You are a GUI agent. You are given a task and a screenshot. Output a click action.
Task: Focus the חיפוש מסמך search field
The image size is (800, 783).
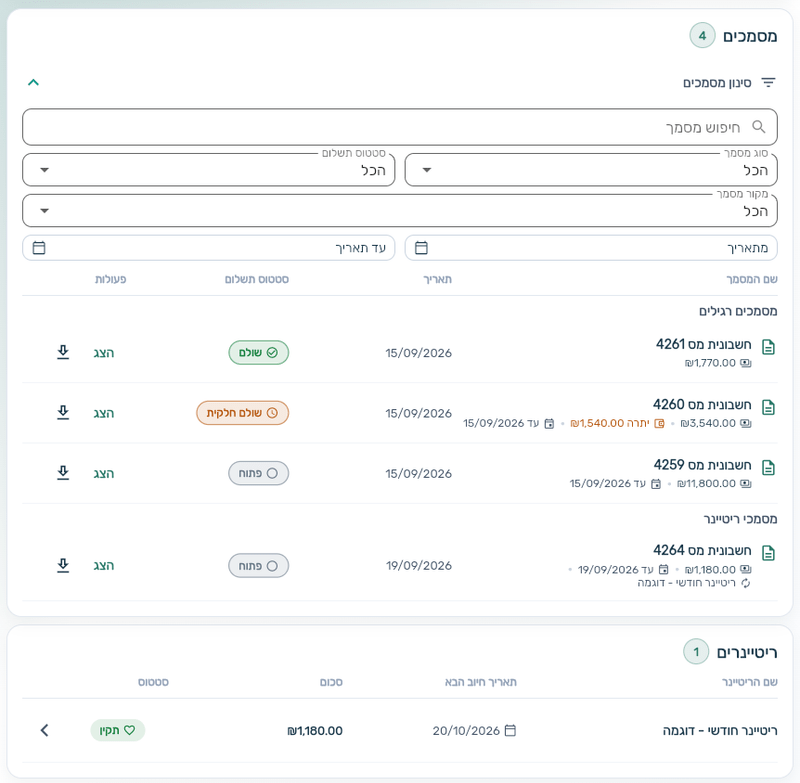pyautogui.click(x=400, y=127)
